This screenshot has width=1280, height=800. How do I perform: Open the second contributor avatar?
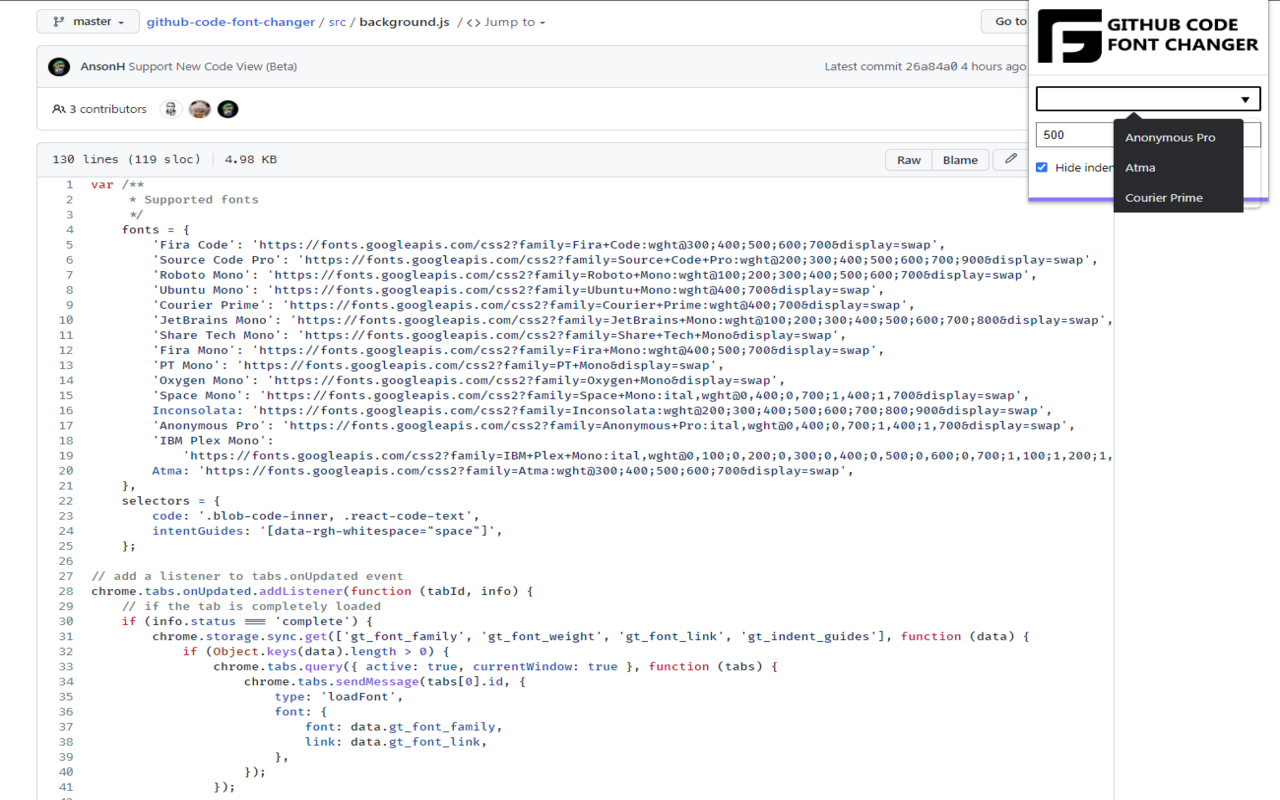(x=200, y=109)
